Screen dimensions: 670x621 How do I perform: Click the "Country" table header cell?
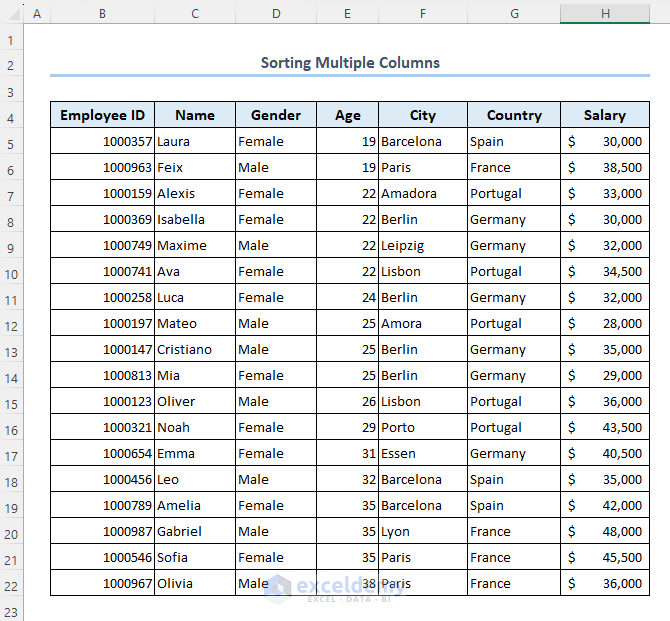[513, 115]
